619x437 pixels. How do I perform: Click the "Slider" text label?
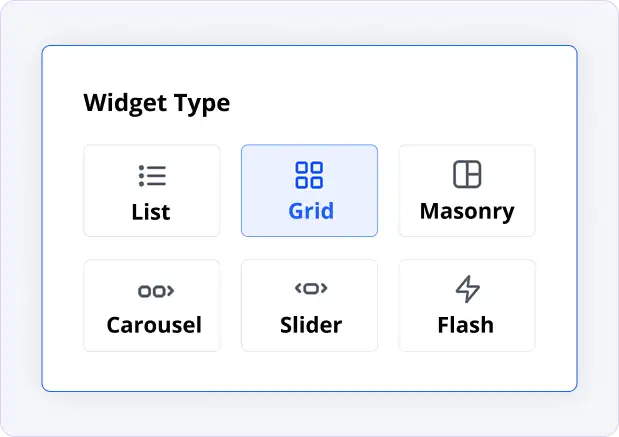[x=311, y=325]
